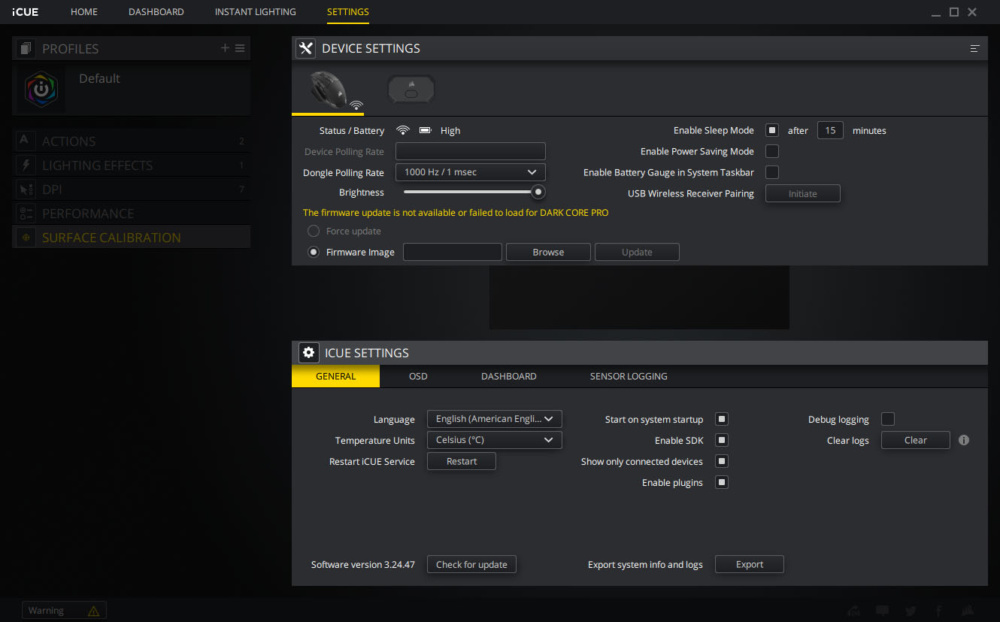Click the Clear logs info icon

click(964, 440)
